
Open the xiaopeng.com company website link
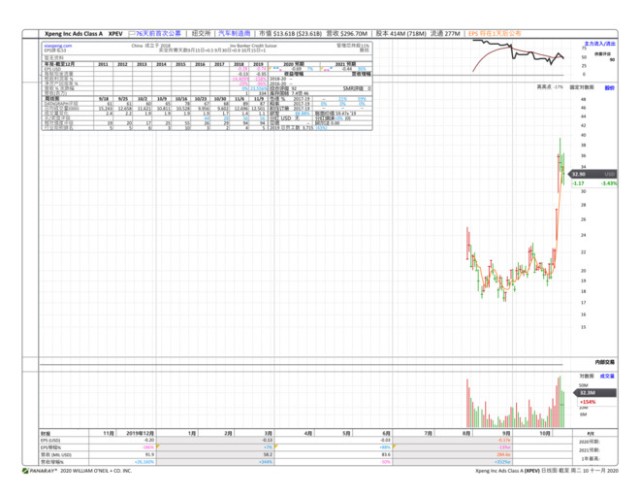[x=58, y=46]
